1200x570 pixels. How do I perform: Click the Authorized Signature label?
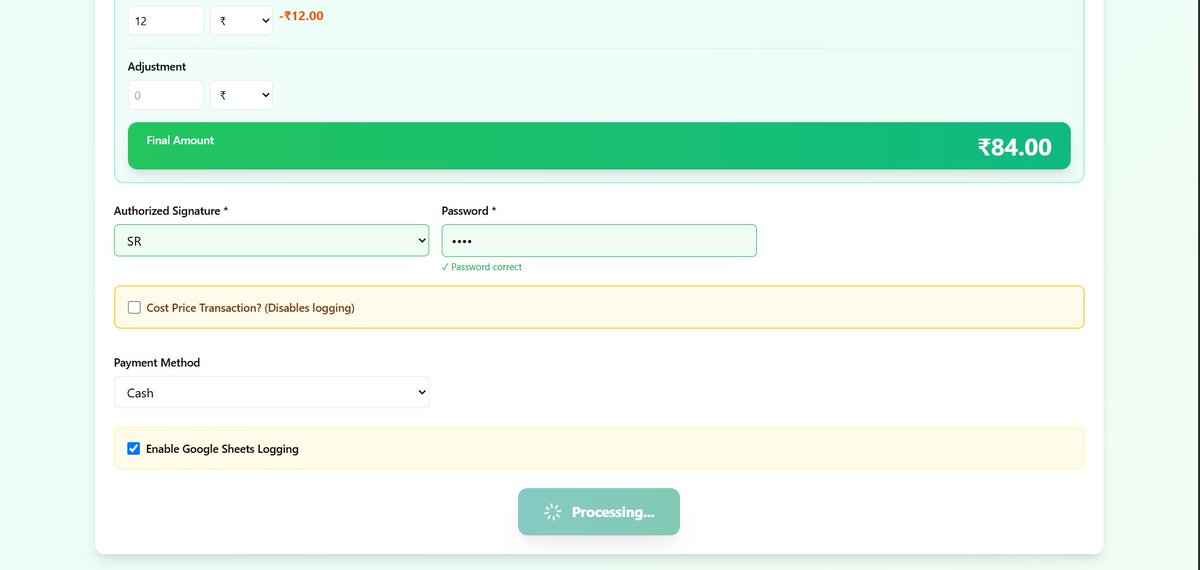click(x=171, y=211)
